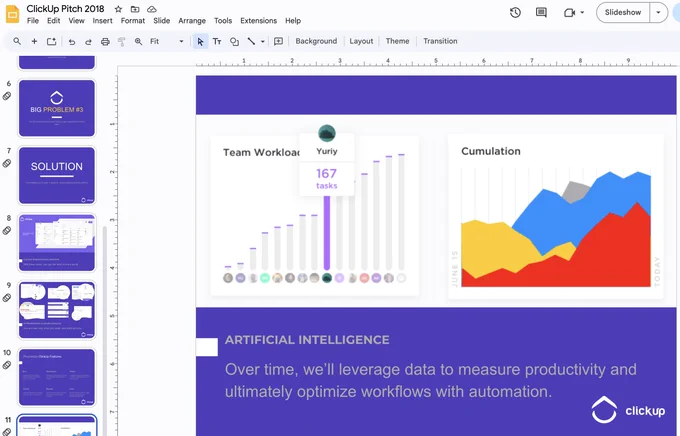Open the Fit zoom level dropdown
Screen dimensions: 680x436
pyautogui.click(x=167, y=41)
